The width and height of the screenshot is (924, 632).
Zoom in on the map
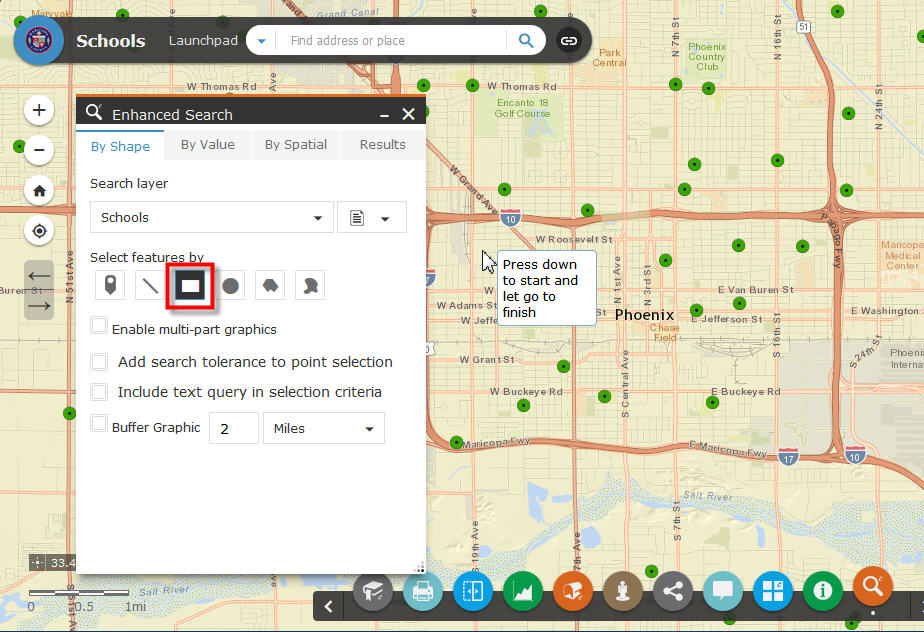pos(39,110)
